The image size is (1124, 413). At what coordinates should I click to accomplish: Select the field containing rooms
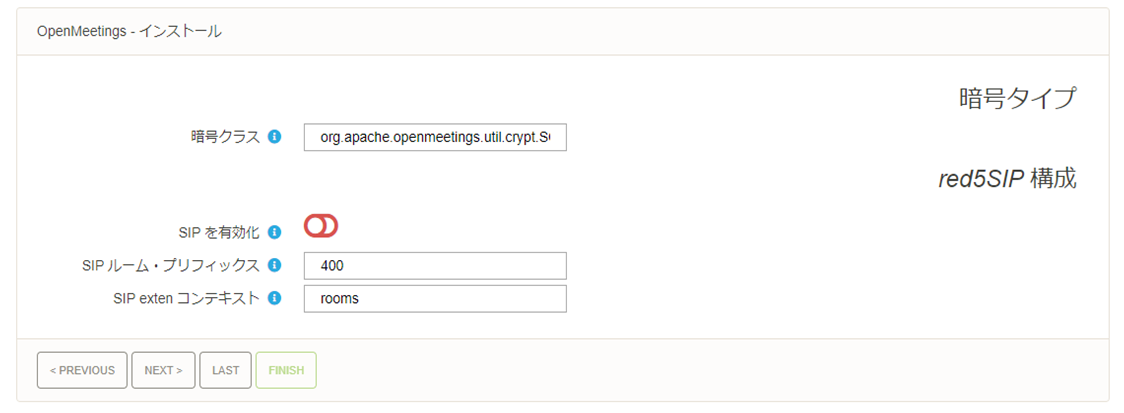click(x=435, y=298)
